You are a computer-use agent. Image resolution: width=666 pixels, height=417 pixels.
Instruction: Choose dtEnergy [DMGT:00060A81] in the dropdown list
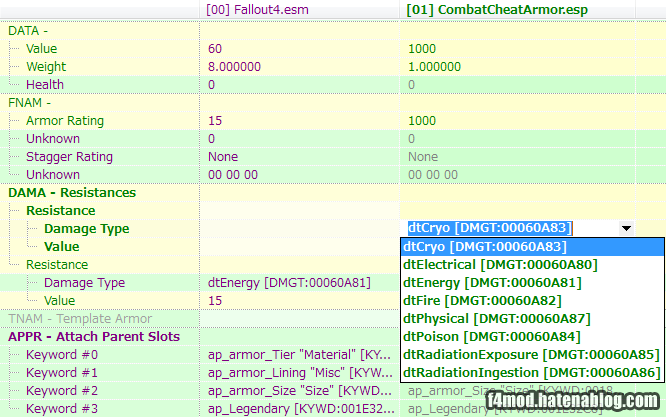pos(532,283)
